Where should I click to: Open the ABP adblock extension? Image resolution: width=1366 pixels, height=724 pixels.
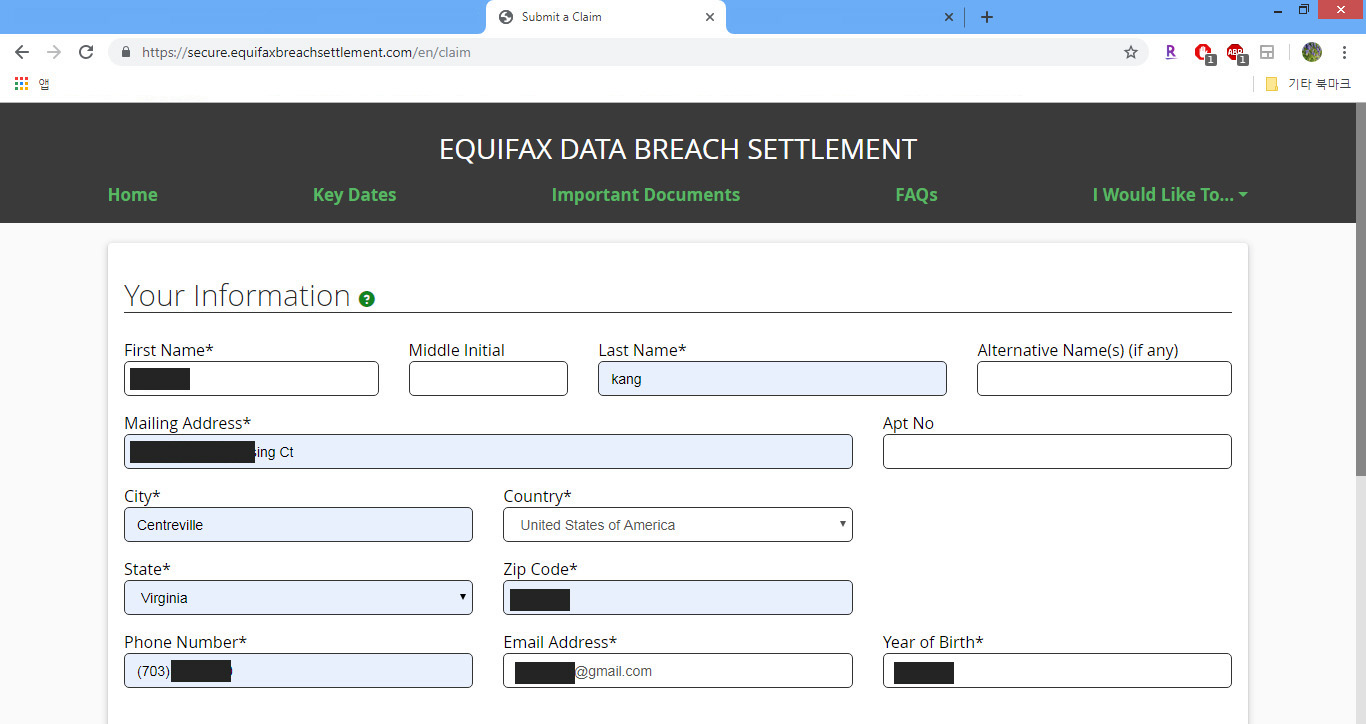pos(1236,53)
